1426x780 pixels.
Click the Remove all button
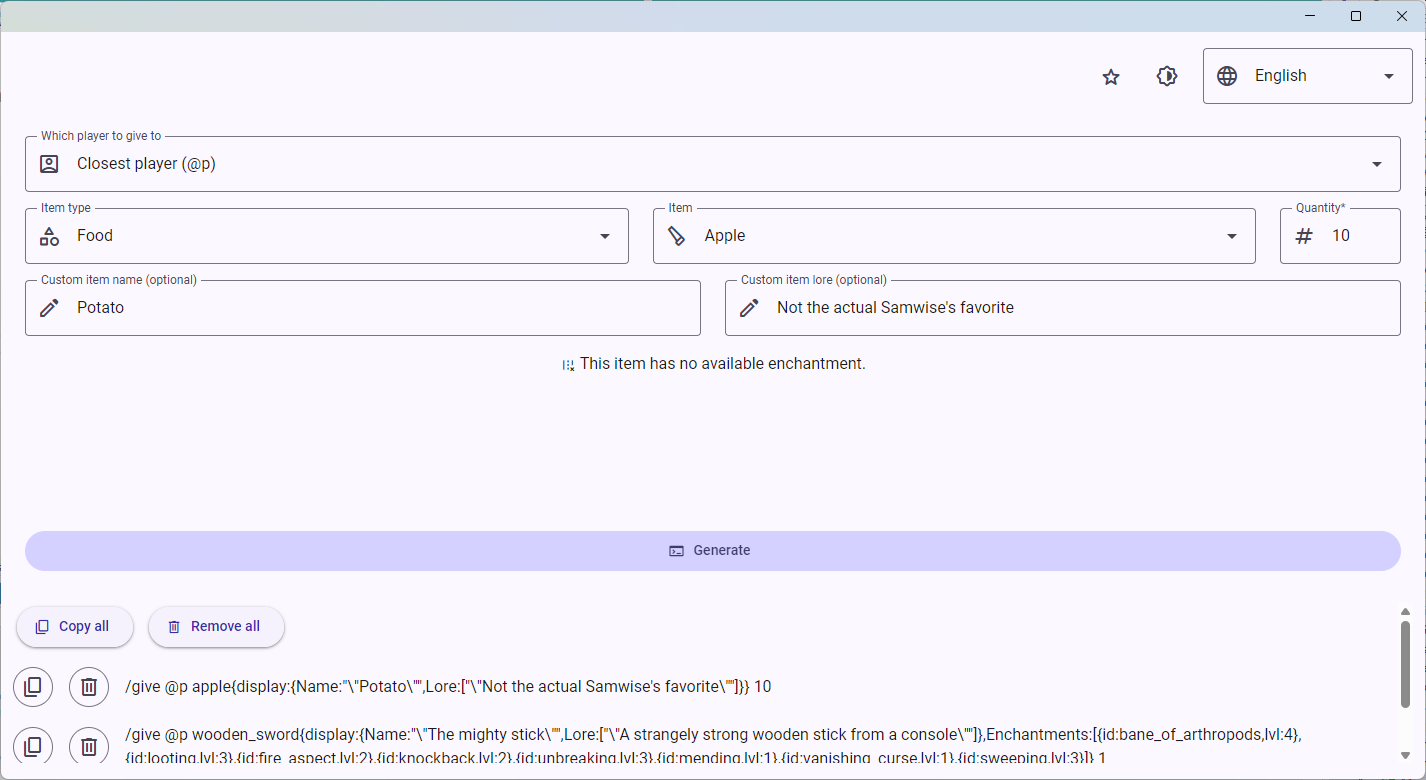pos(216,627)
